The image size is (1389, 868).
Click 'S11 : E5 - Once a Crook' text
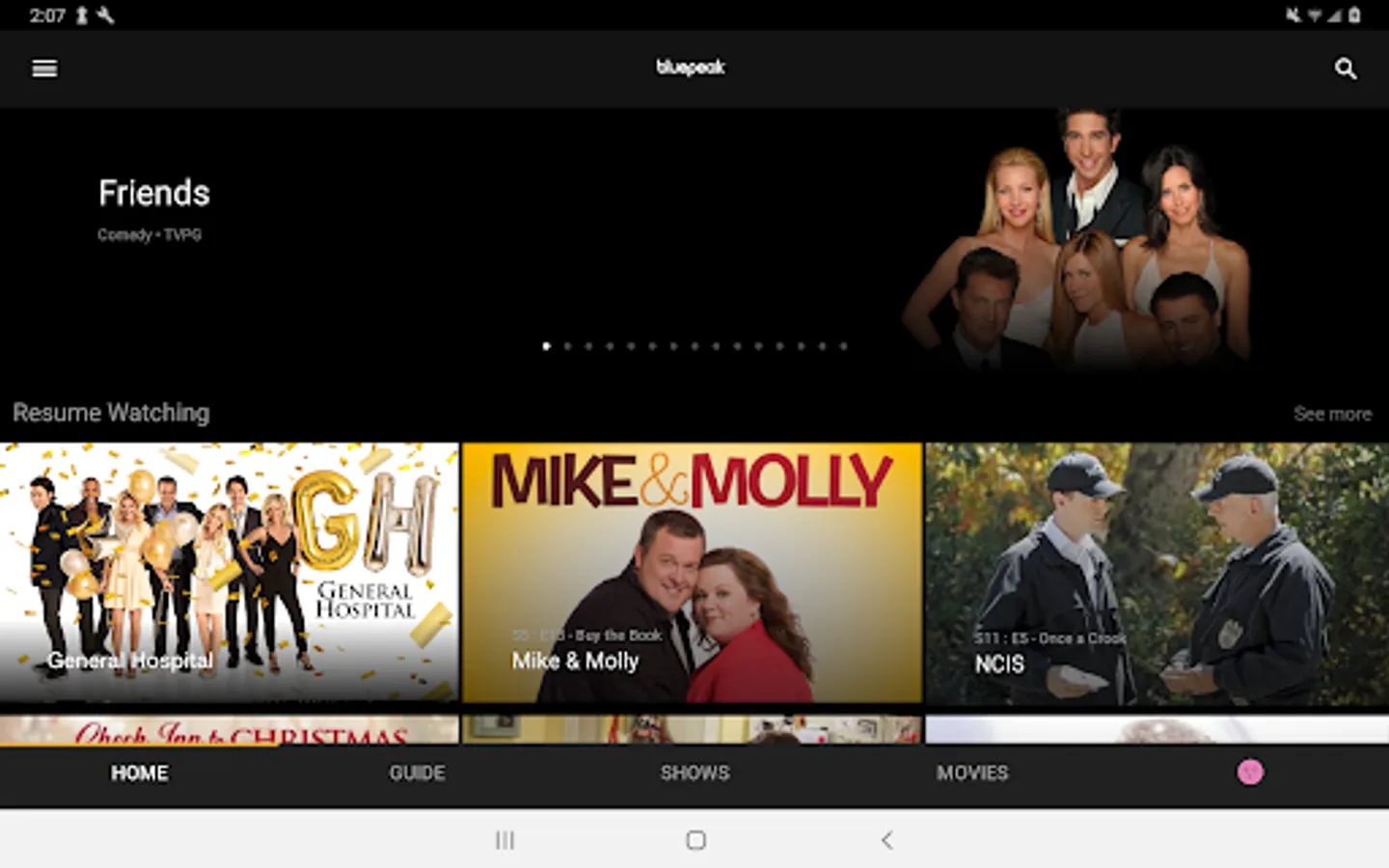1049,638
